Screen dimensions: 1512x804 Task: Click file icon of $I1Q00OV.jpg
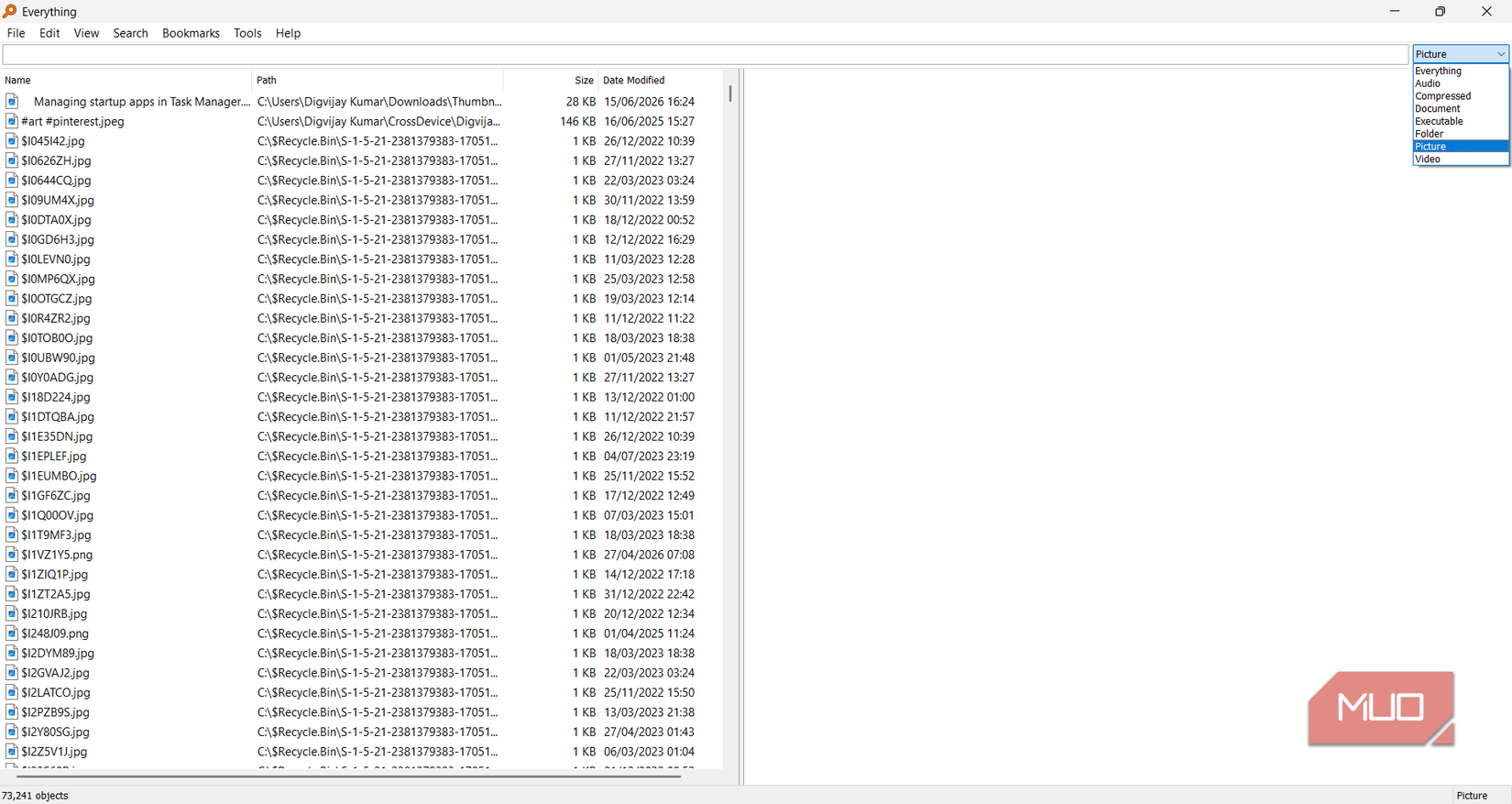tap(12, 515)
